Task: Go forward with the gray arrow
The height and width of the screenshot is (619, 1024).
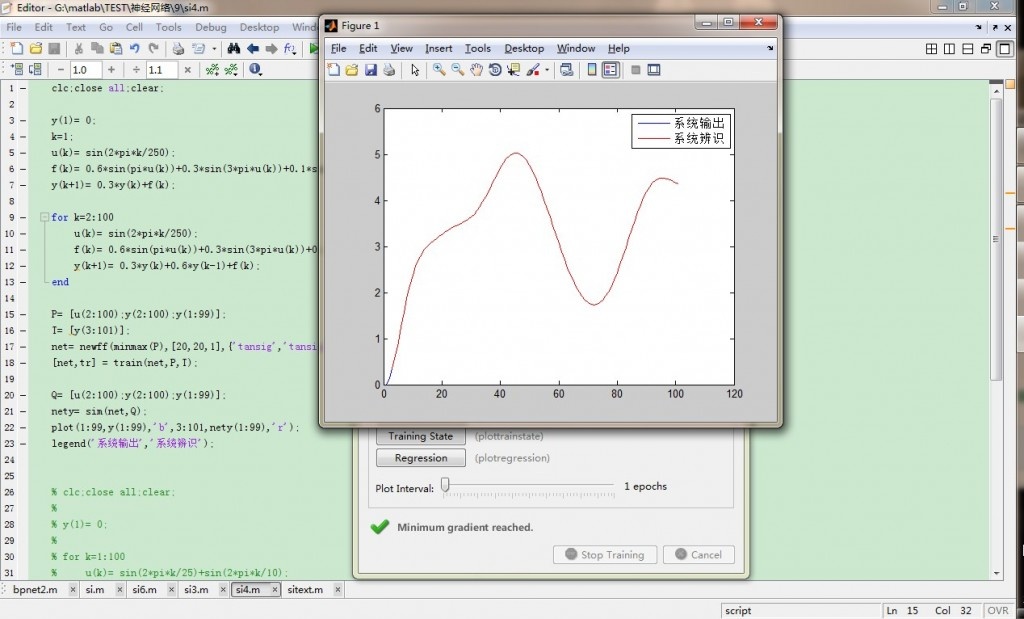Action: [x=271, y=48]
